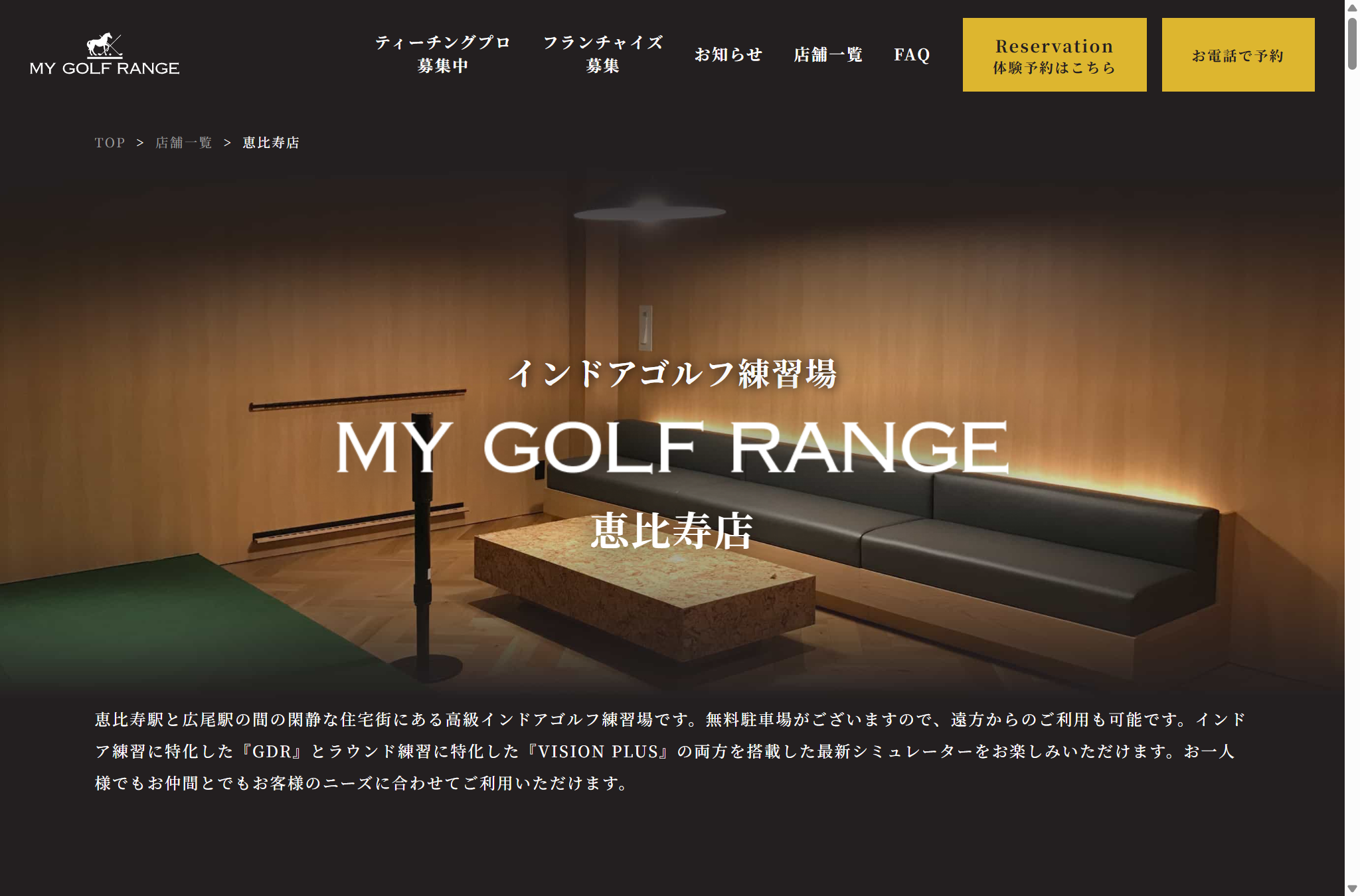The width and height of the screenshot is (1360, 896).
Task: Go to お知らせ page
Action: [x=728, y=54]
